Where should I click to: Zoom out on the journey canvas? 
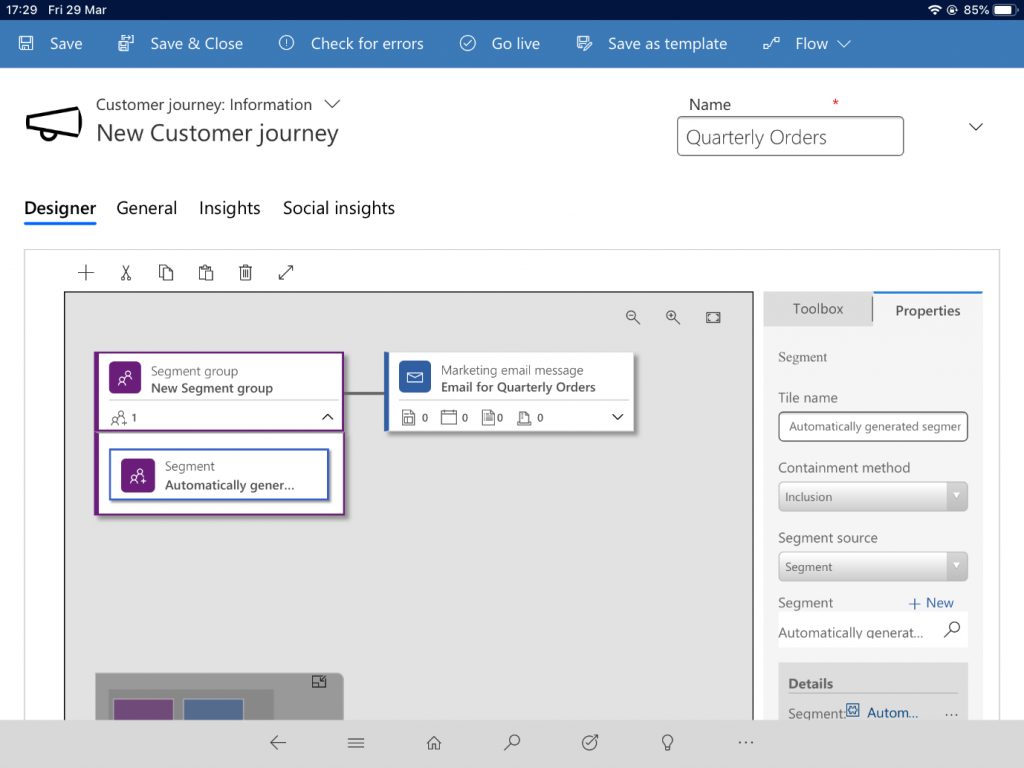633,317
